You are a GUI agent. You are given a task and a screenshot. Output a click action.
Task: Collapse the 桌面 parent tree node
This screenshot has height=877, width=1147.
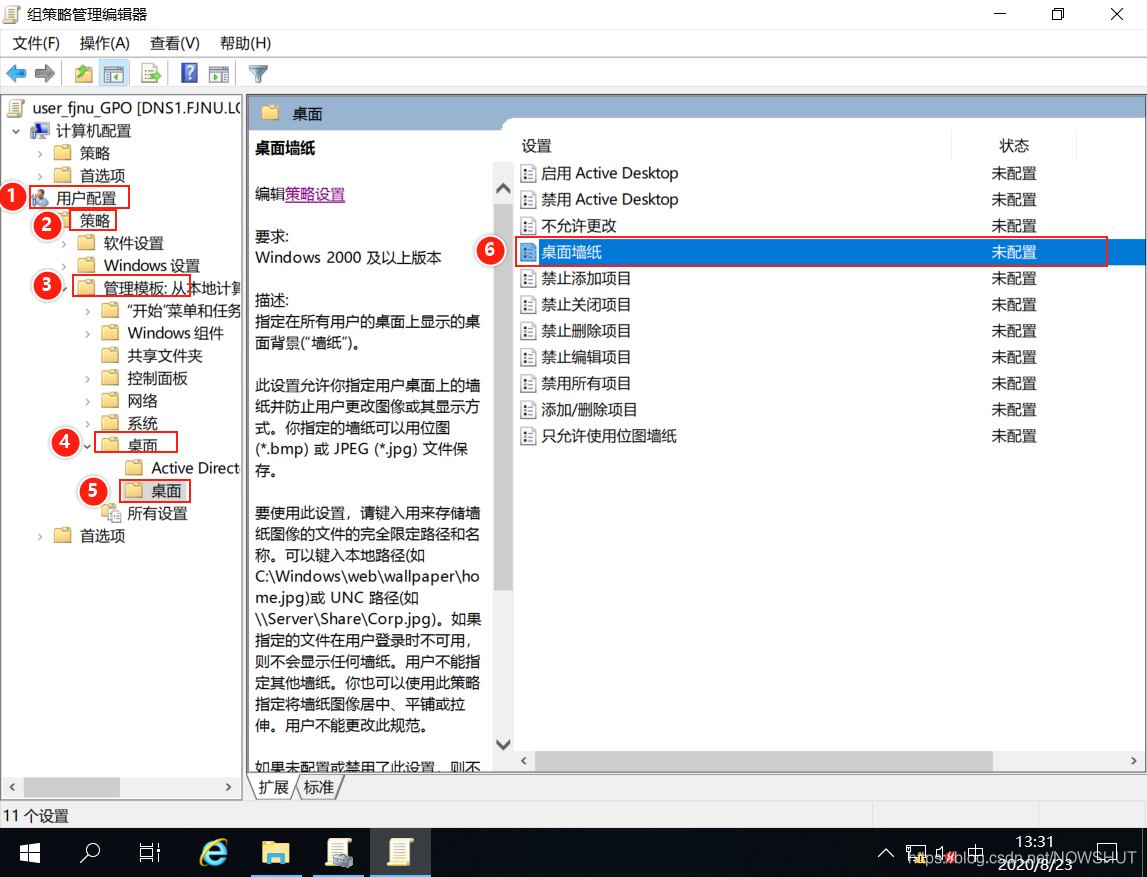pyautogui.click(x=88, y=446)
